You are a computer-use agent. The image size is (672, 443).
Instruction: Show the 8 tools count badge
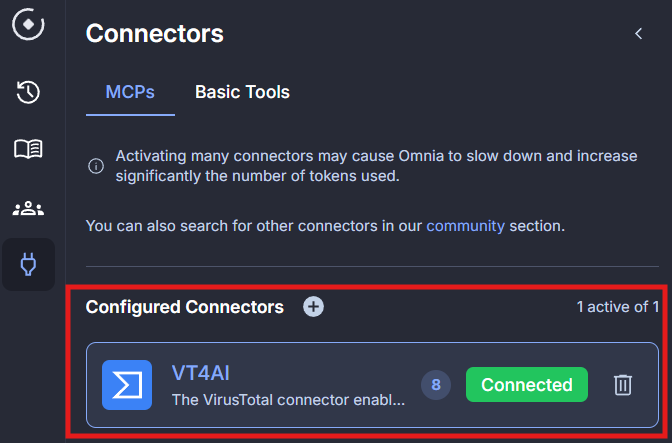(x=435, y=385)
